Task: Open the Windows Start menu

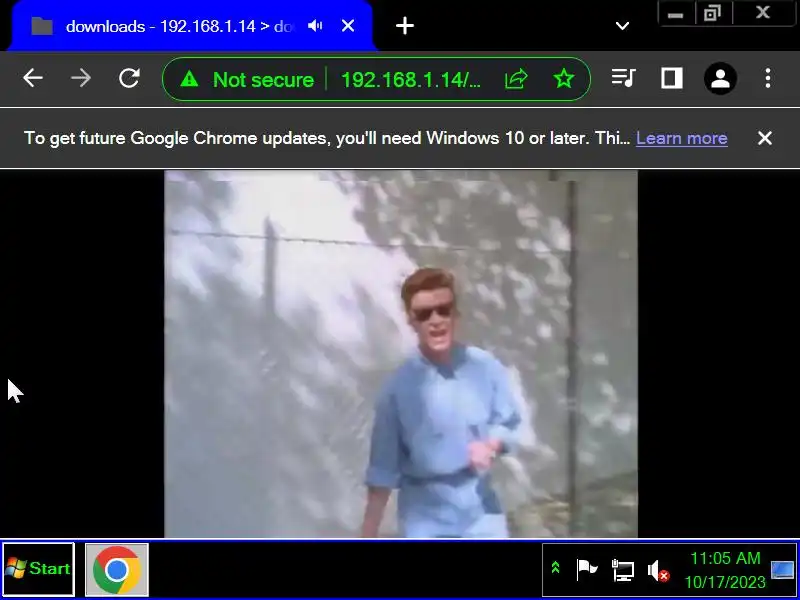Action: click(x=38, y=569)
